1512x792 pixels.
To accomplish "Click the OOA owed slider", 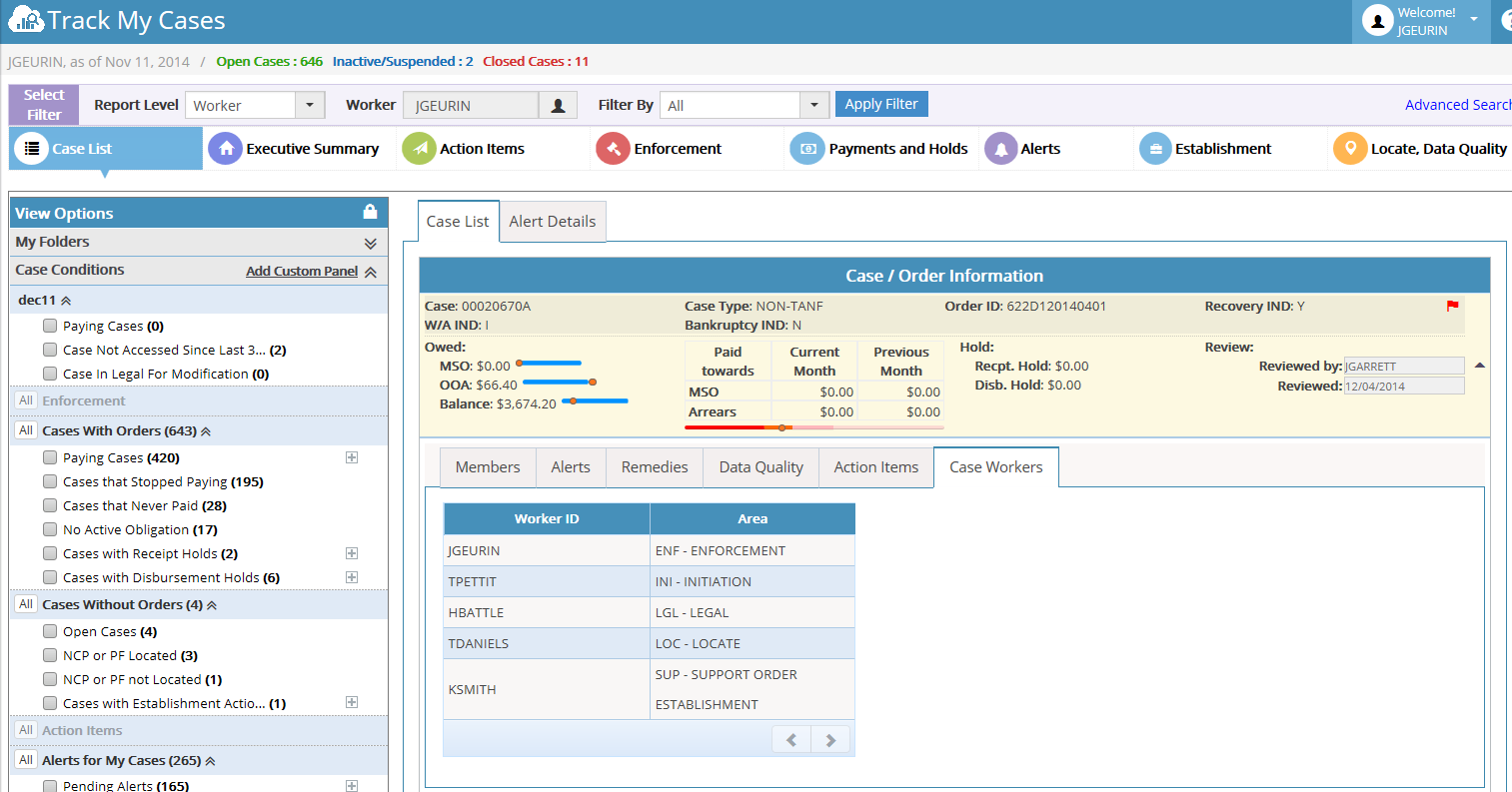I will pyautogui.click(x=559, y=382).
